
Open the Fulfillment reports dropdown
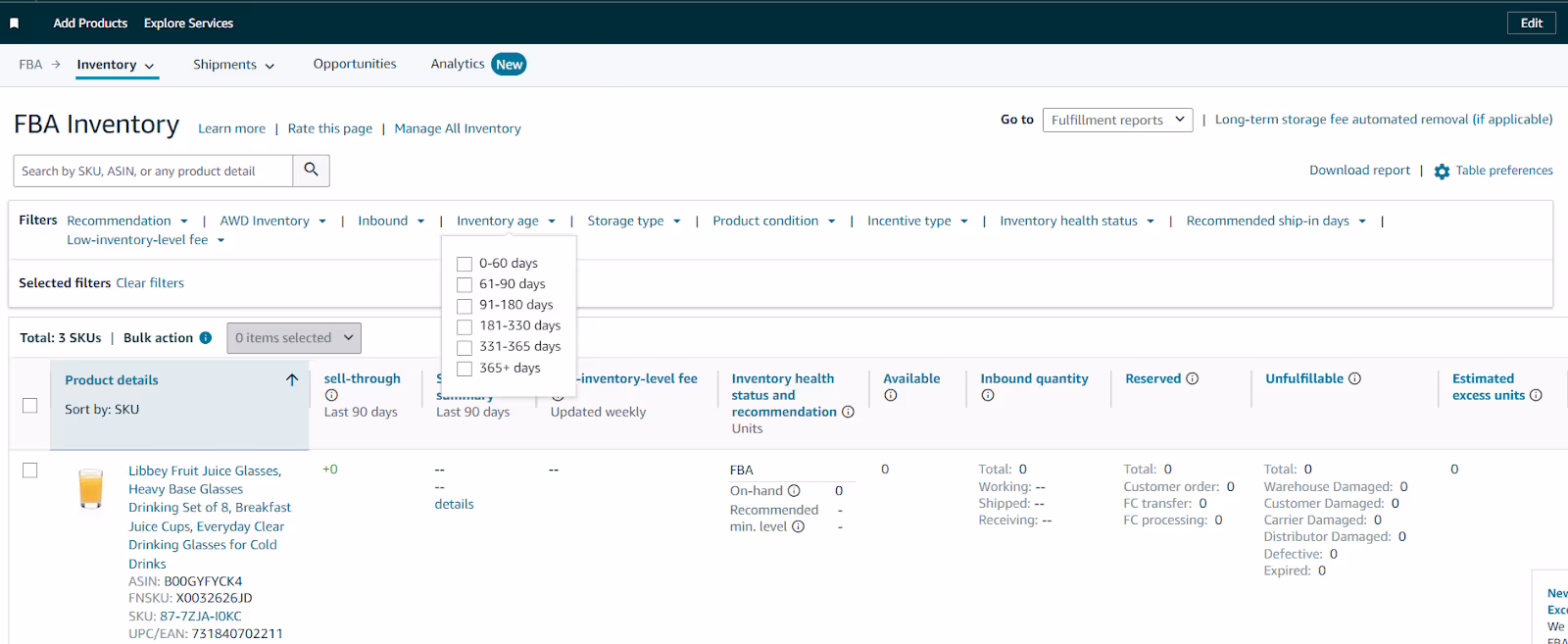click(x=1118, y=120)
